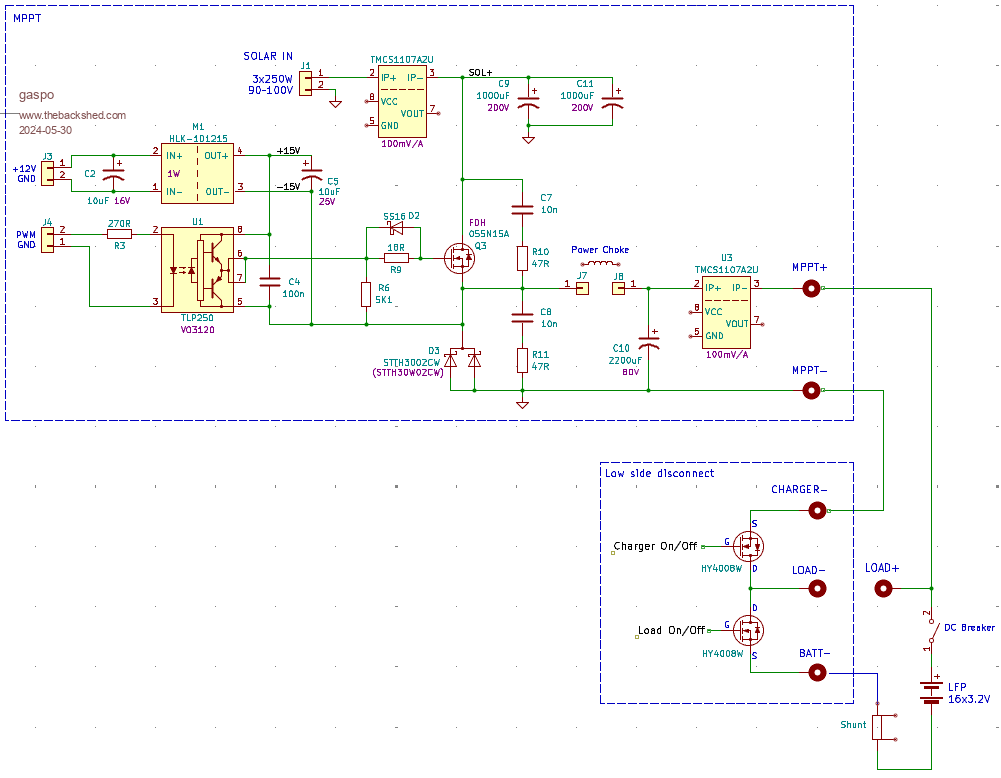1001x778 pixels.
Task: Click the DC Breaker switch symbol
Action: pyautogui.click(x=931, y=630)
